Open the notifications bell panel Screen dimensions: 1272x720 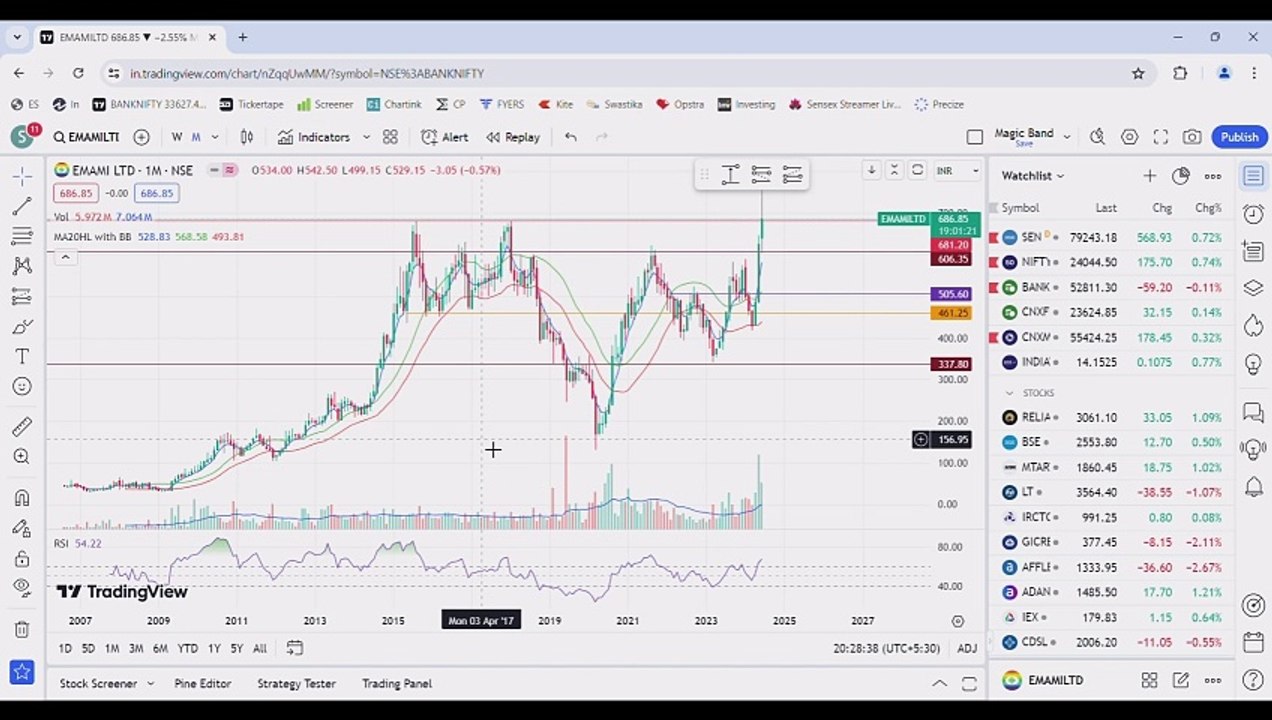1253,487
